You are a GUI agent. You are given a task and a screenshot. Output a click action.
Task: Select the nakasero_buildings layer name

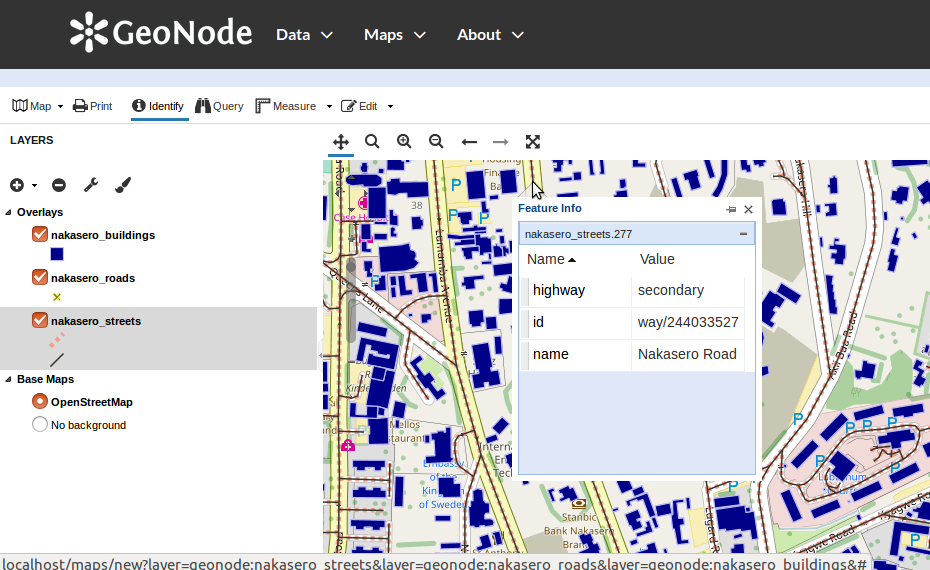coord(103,235)
